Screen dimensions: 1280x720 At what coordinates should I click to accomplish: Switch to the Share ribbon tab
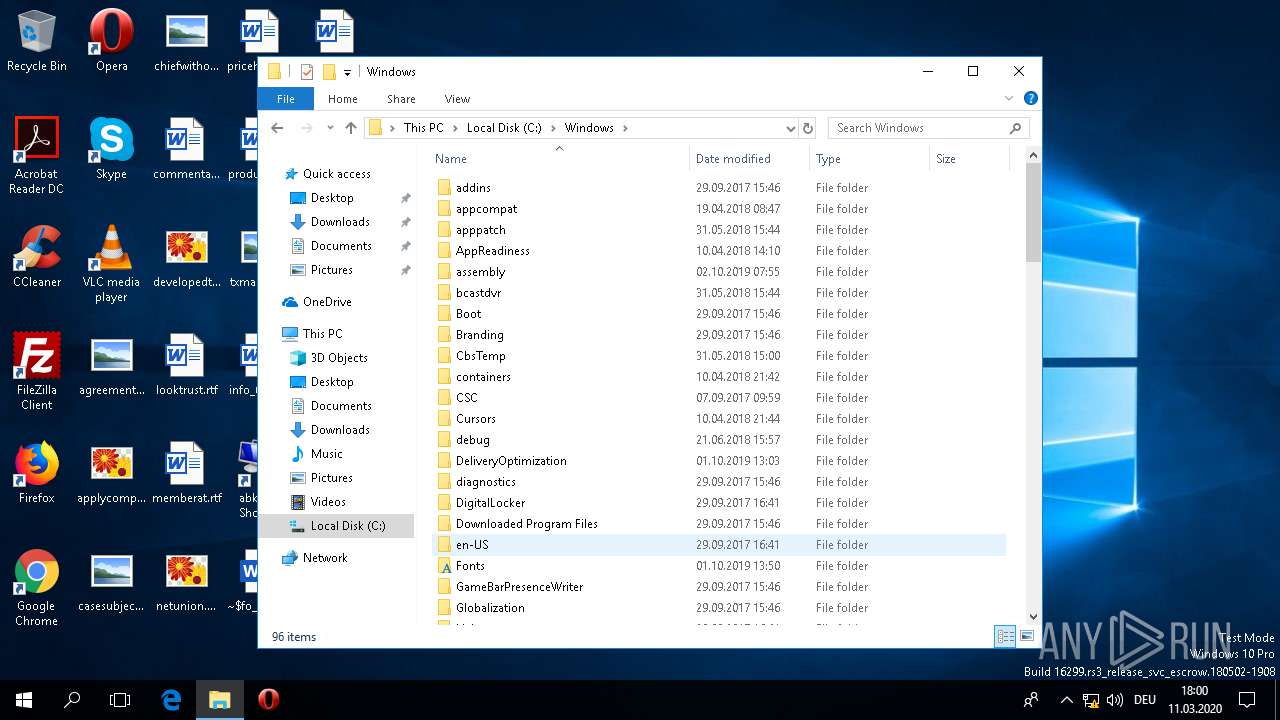click(x=401, y=99)
